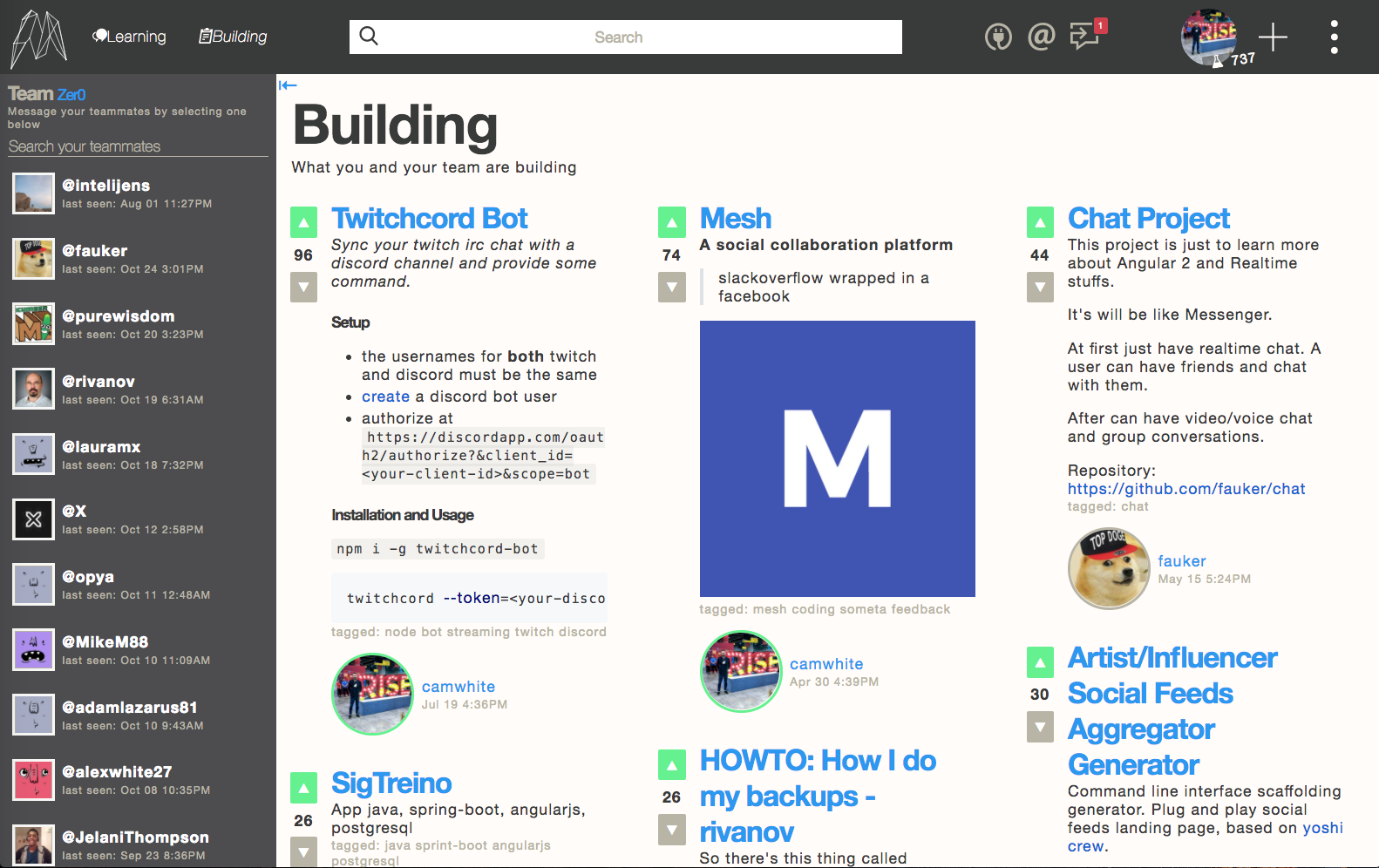This screenshot has height=868, width=1379.
Task: Click the main Search field
Action: click(626, 37)
